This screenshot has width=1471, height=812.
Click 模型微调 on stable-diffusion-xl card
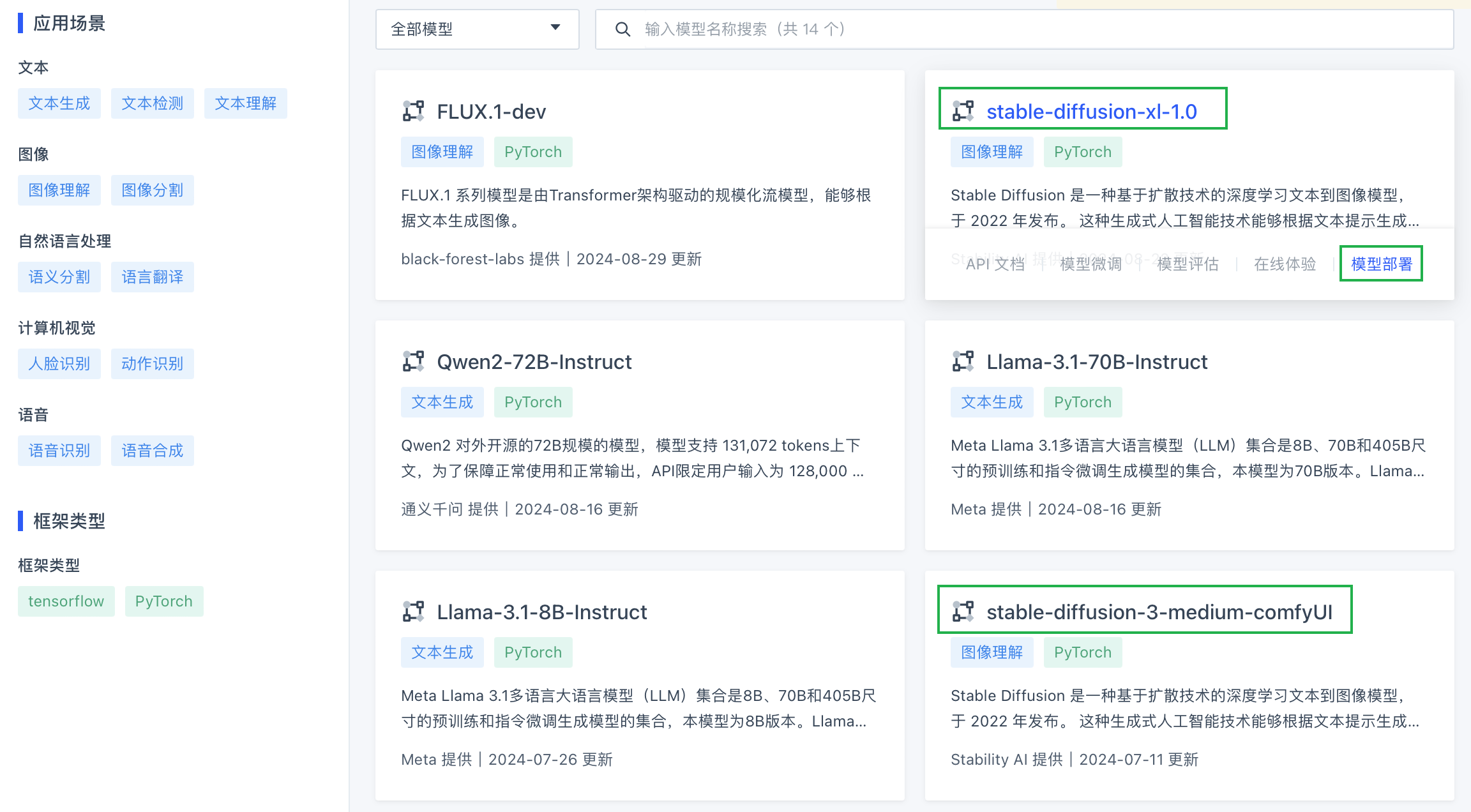[x=1091, y=264]
